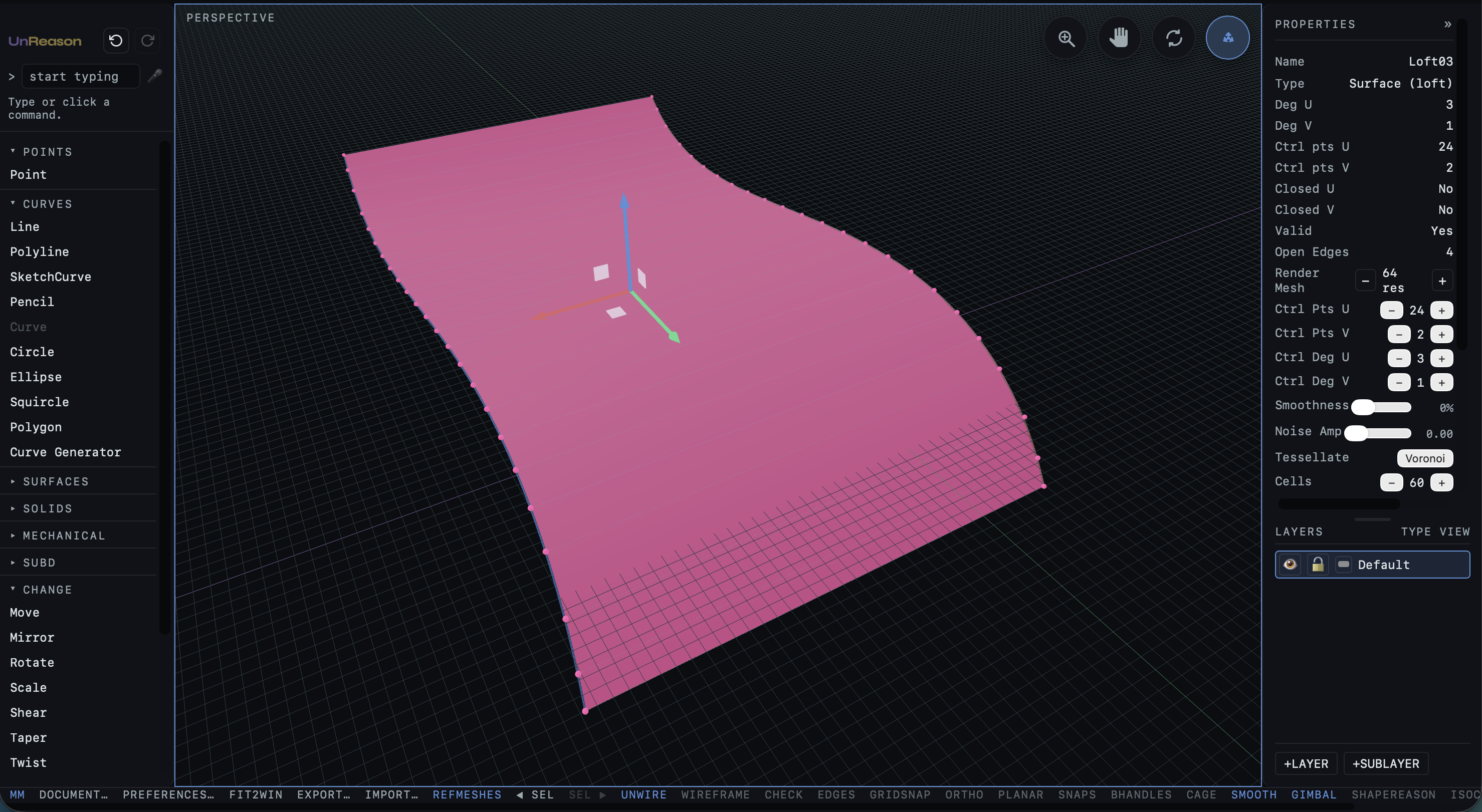Decrease Ctrl Deg V value
The width and height of the screenshot is (1482, 812).
point(1399,382)
